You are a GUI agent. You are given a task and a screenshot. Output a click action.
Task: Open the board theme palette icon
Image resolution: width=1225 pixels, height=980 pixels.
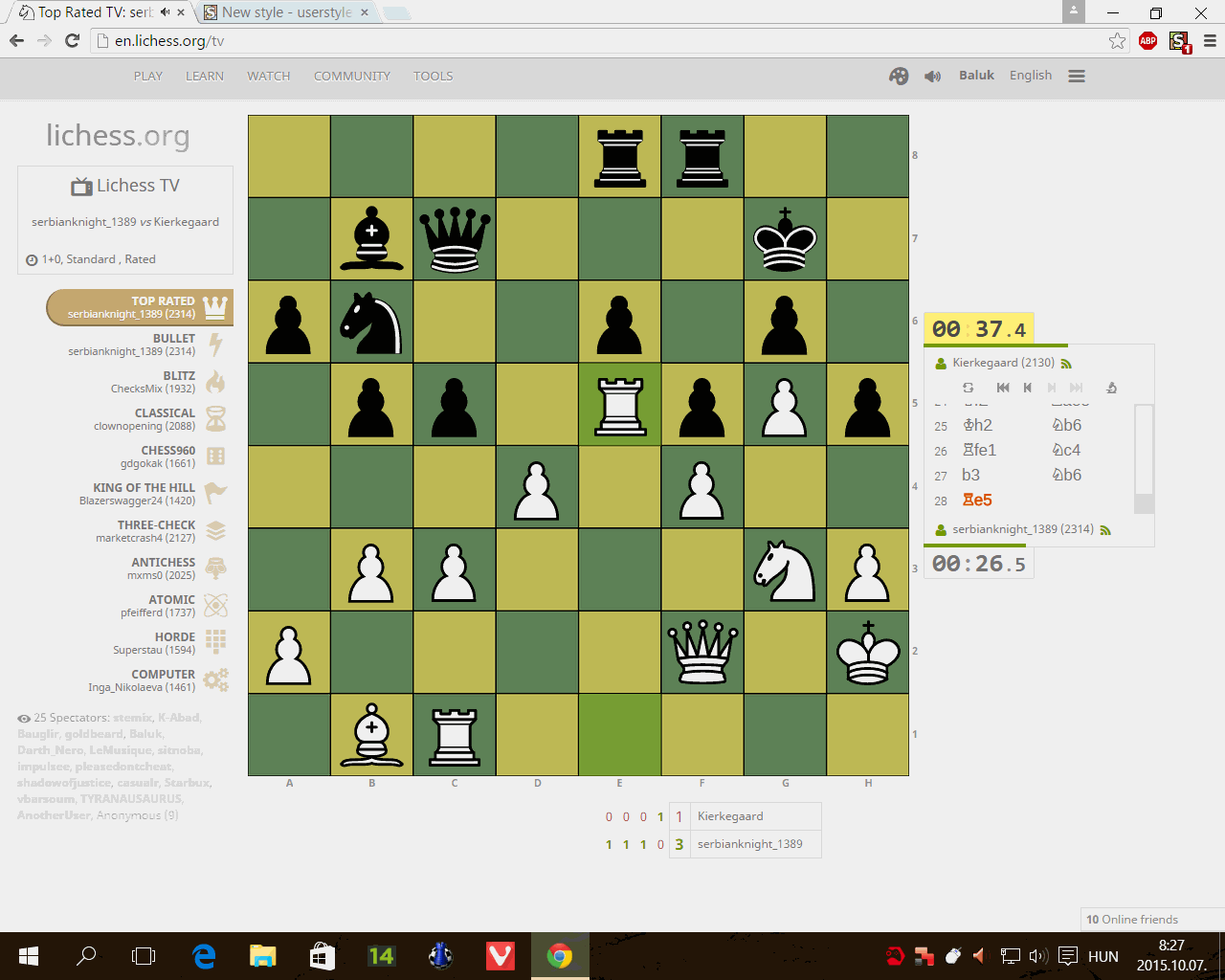click(x=899, y=75)
